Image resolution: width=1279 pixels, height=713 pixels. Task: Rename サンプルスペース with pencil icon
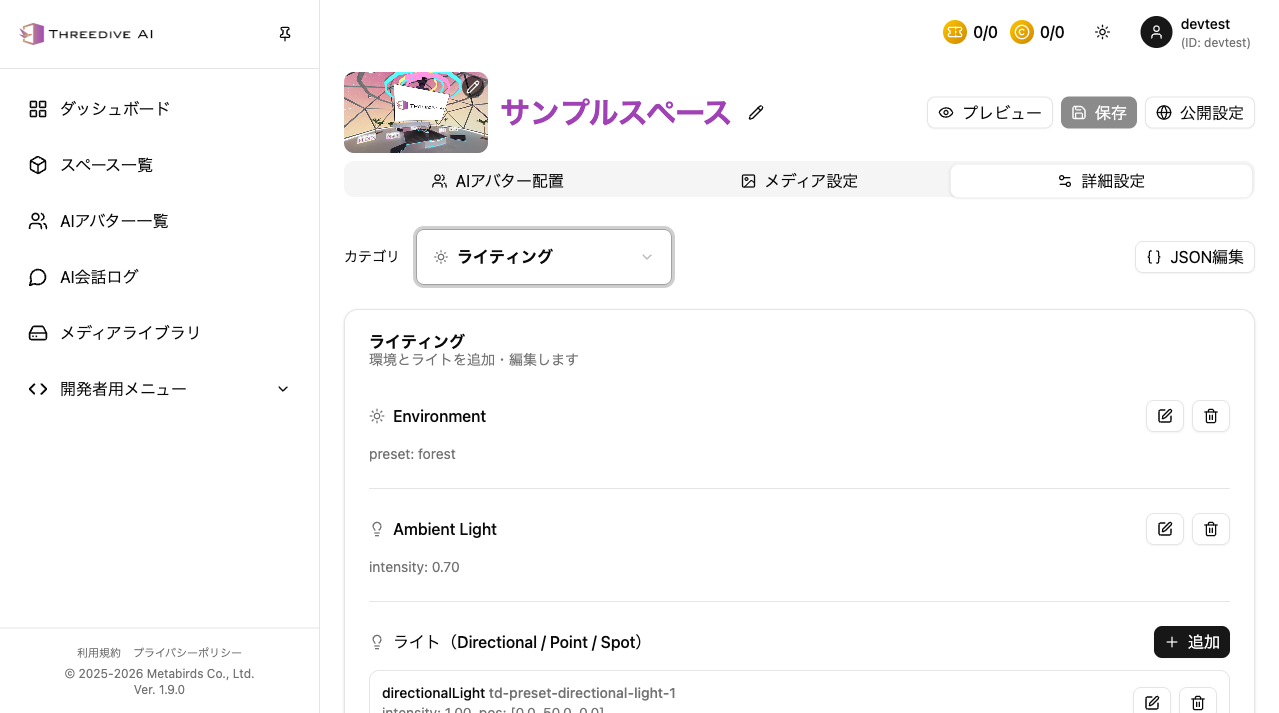pyautogui.click(x=756, y=113)
